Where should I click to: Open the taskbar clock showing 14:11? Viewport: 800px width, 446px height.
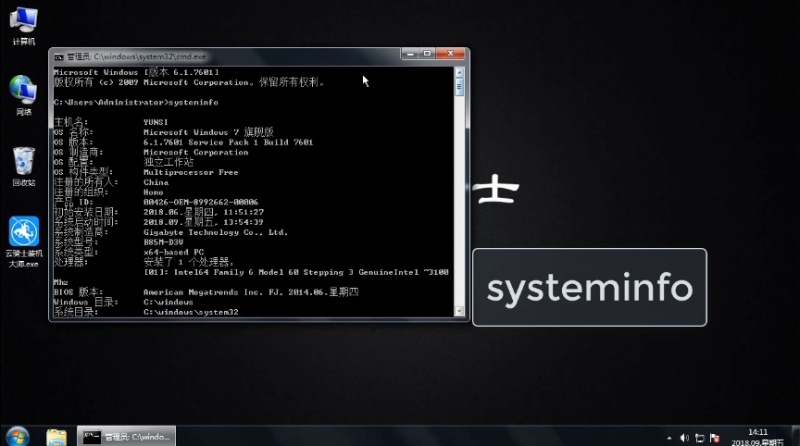758,437
